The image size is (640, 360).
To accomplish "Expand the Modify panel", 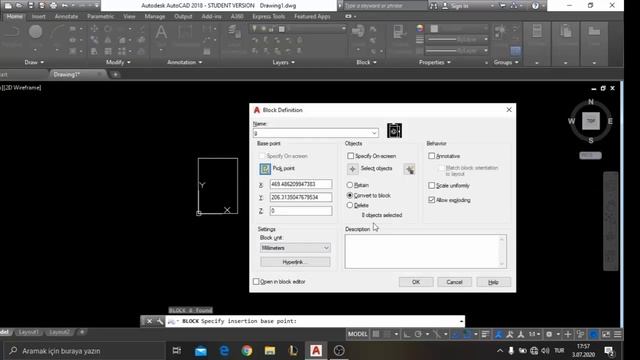I will [118, 62].
